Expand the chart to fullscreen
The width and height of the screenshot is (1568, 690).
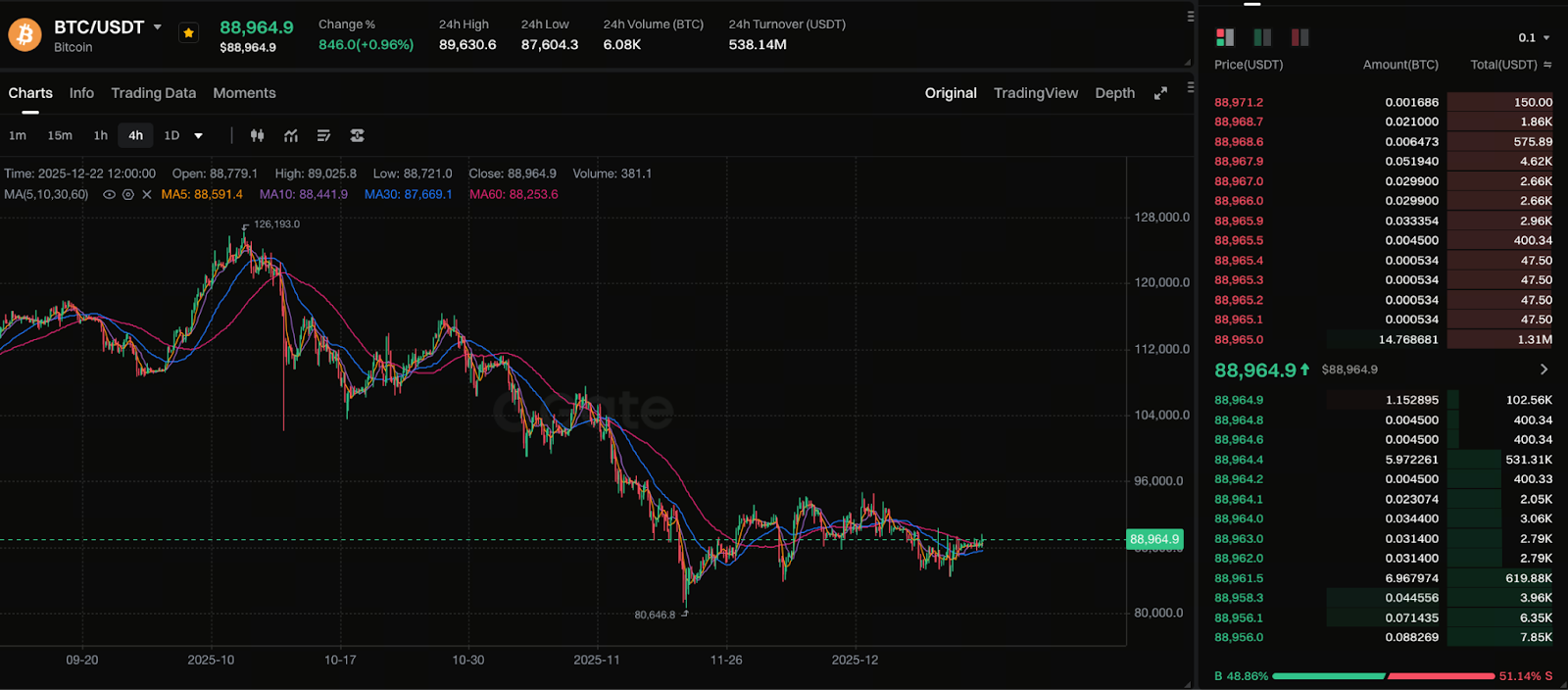pos(1160,93)
